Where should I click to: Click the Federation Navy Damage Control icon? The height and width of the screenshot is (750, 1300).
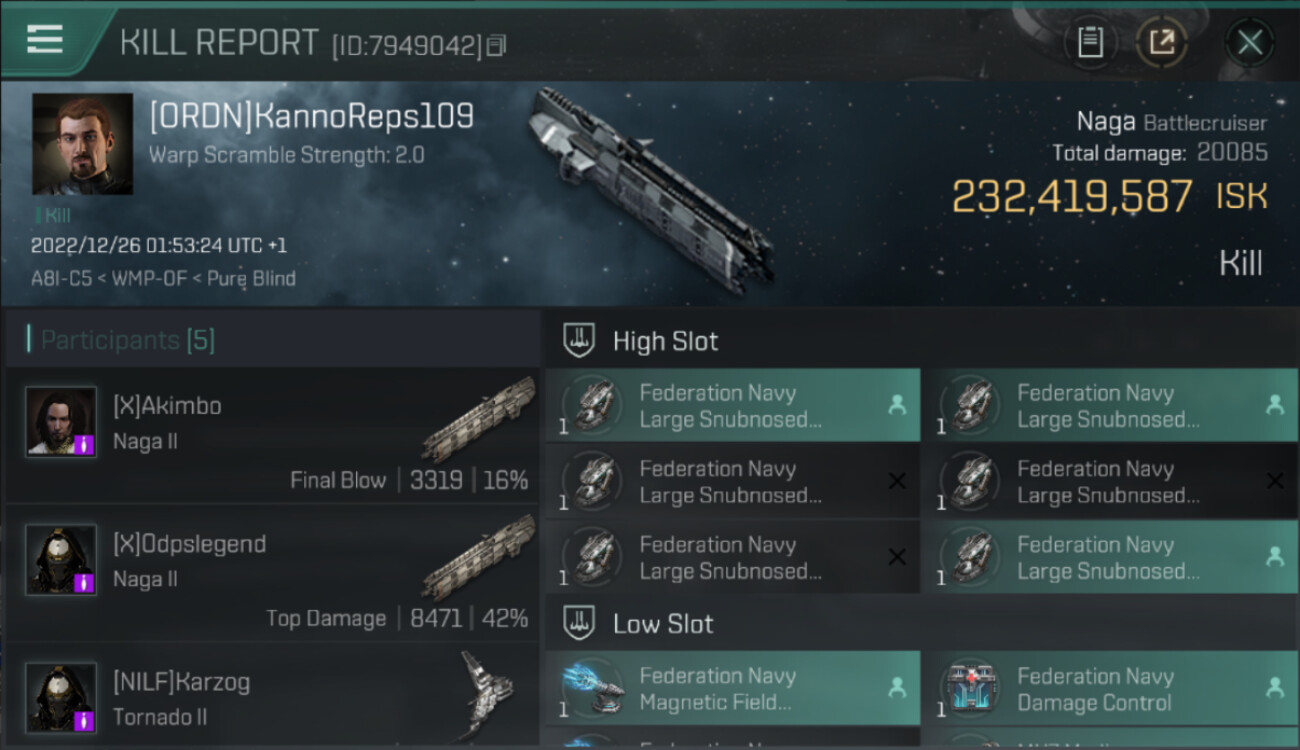969,688
